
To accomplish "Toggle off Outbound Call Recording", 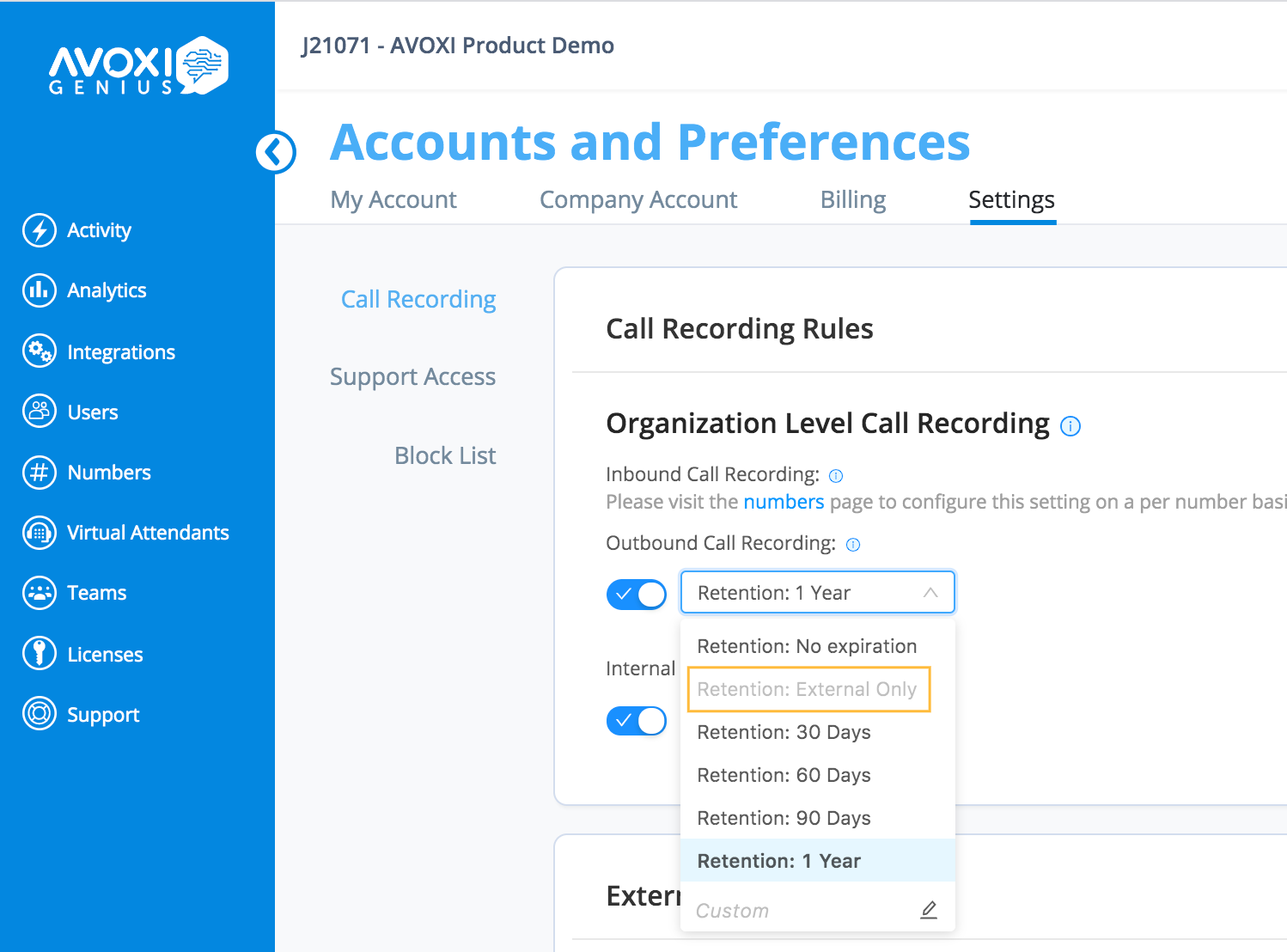I will [x=637, y=594].
